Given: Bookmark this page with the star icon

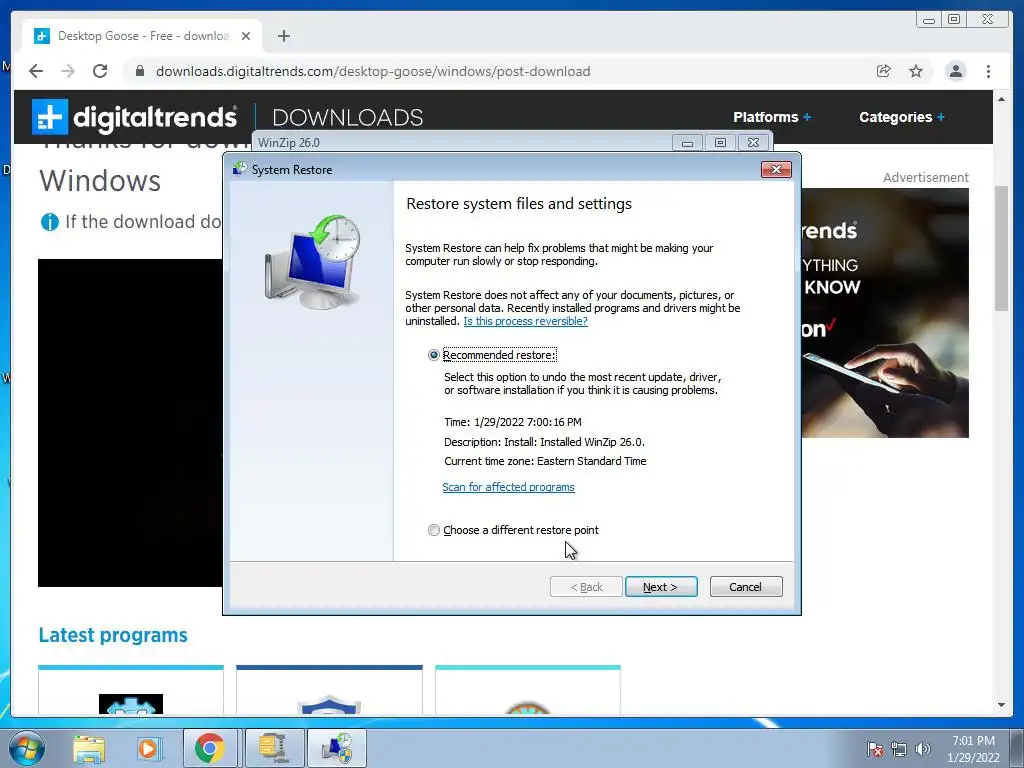Looking at the screenshot, I should pos(916,71).
